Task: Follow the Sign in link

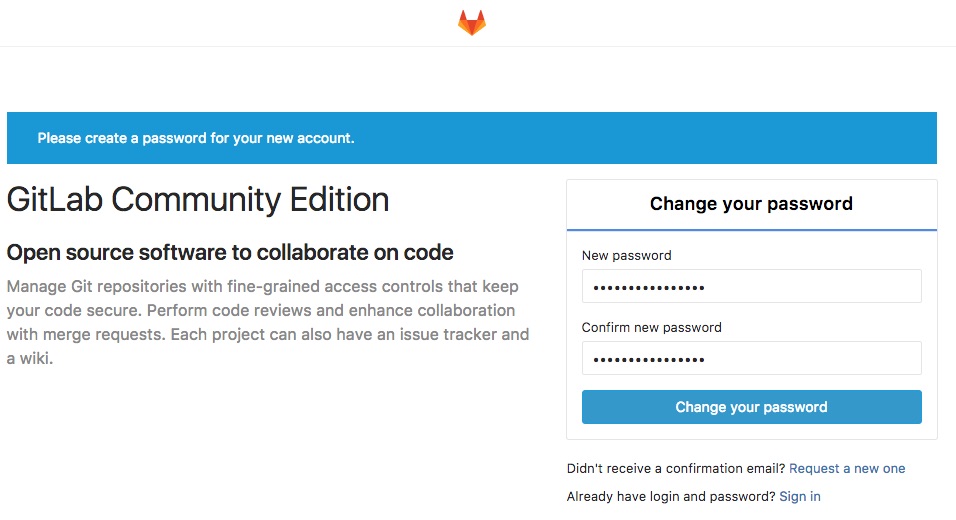Action: coord(799,496)
